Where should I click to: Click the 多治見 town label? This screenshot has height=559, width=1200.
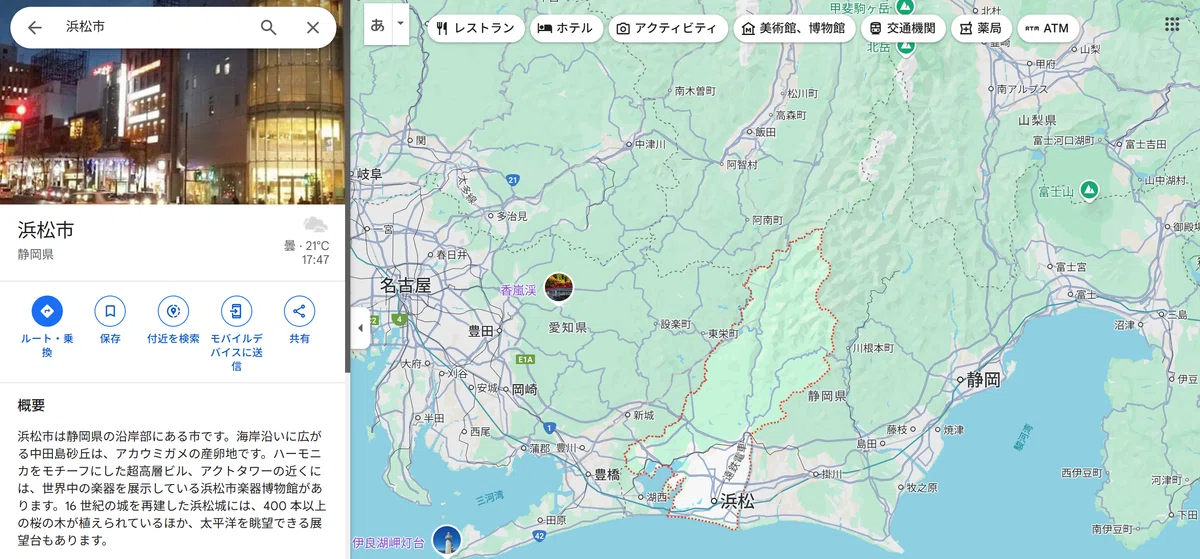click(512, 215)
